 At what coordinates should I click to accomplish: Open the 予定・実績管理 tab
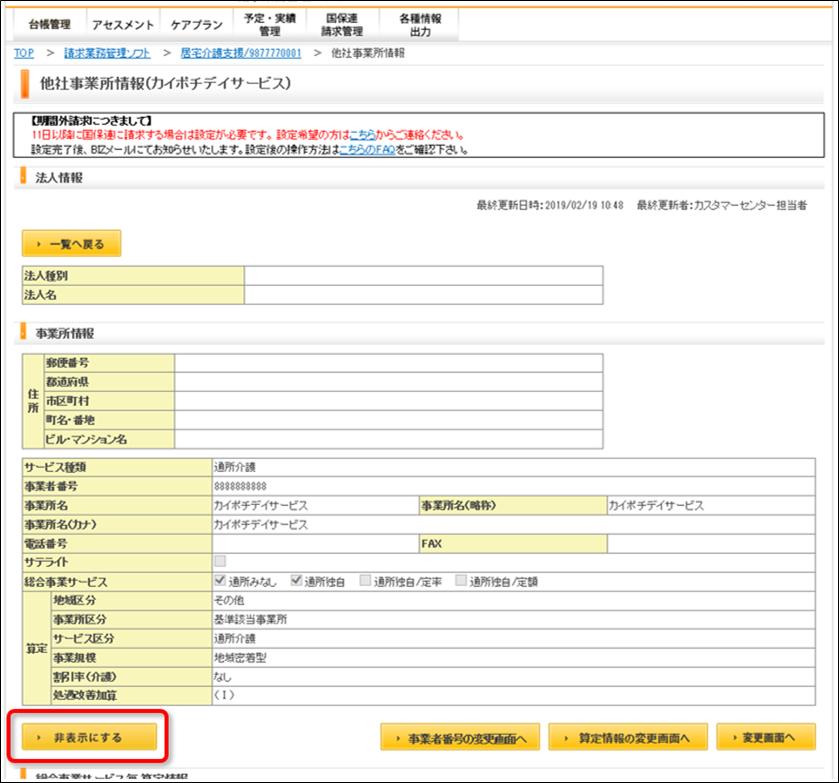[x=270, y=25]
